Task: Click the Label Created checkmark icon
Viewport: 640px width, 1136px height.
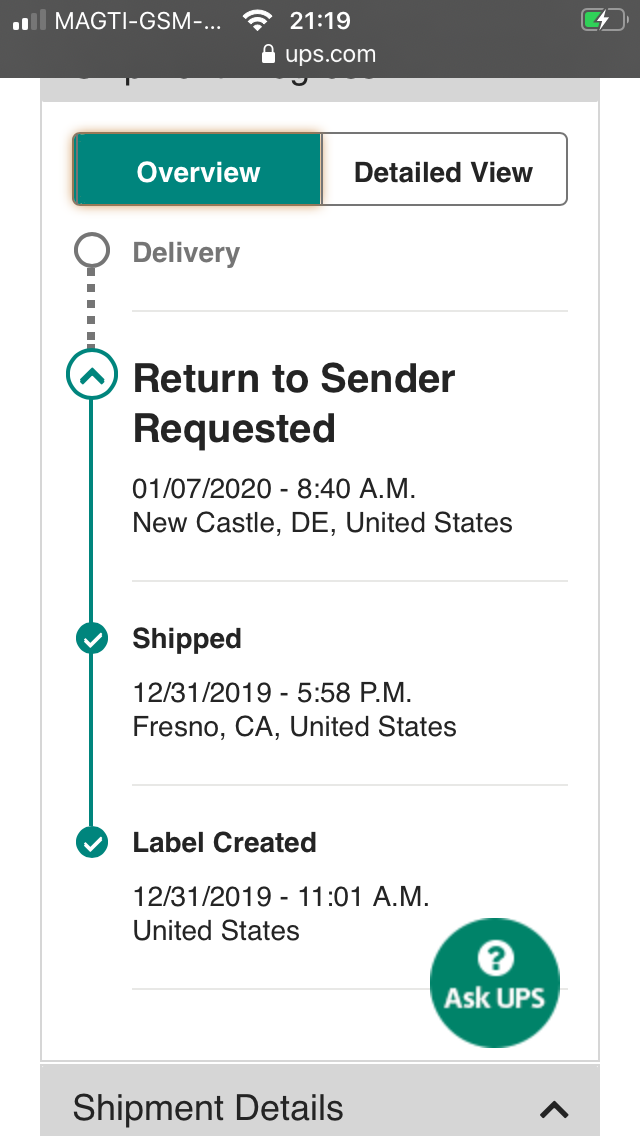Action: click(91, 842)
